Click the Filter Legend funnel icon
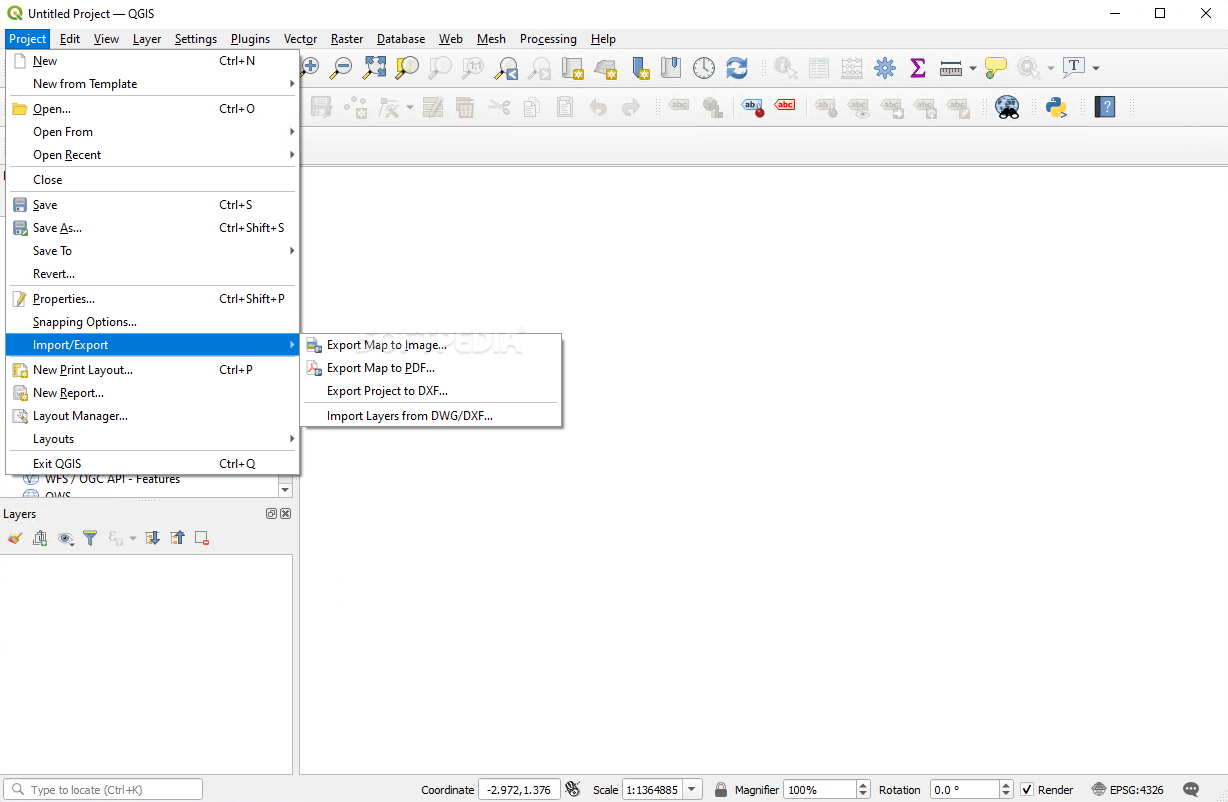Screen dimensions: 1228x802 90,538
